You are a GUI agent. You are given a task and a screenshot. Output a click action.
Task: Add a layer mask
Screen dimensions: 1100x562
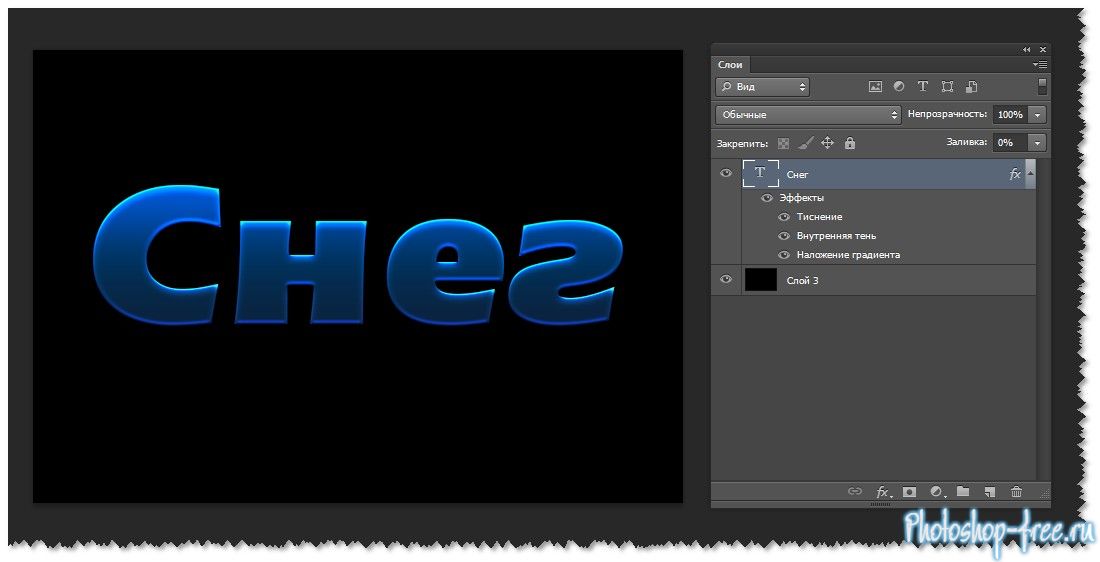click(x=910, y=492)
